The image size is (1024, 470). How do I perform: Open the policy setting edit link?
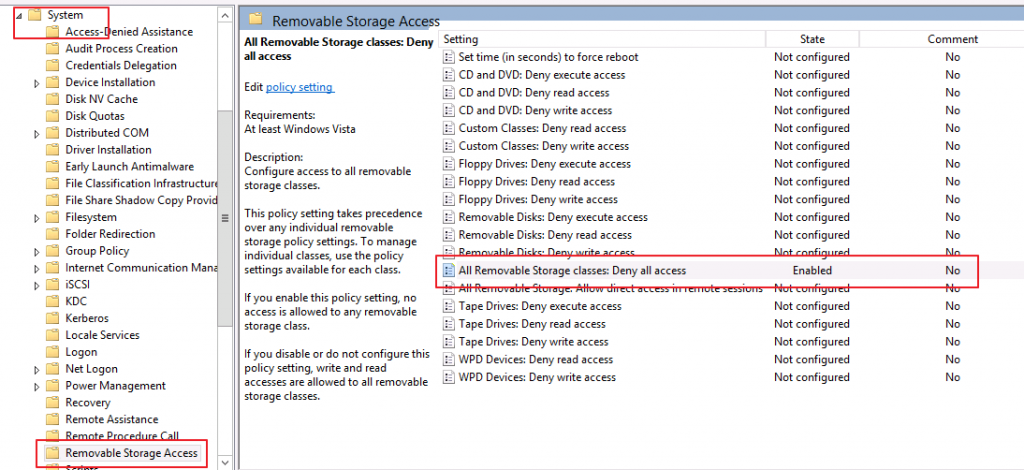(300, 87)
